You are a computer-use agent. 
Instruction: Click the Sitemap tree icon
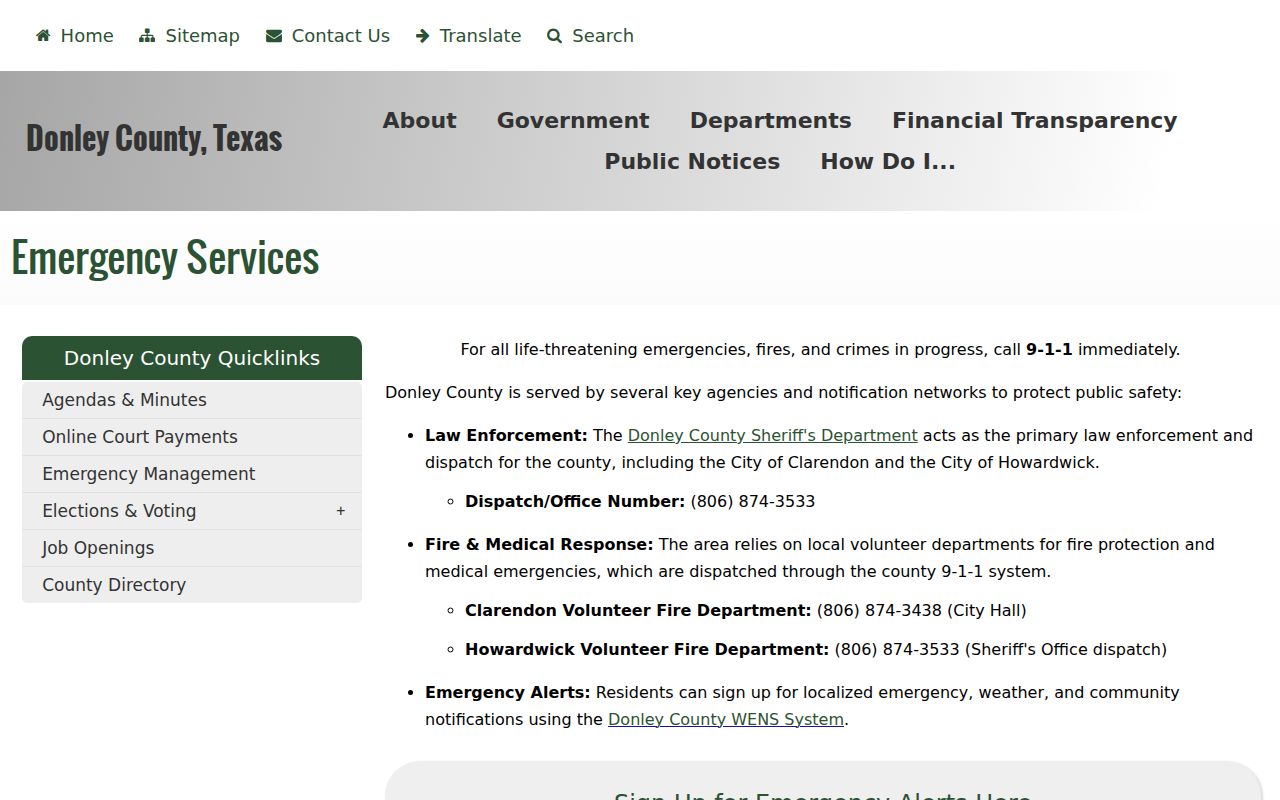click(147, 36)
